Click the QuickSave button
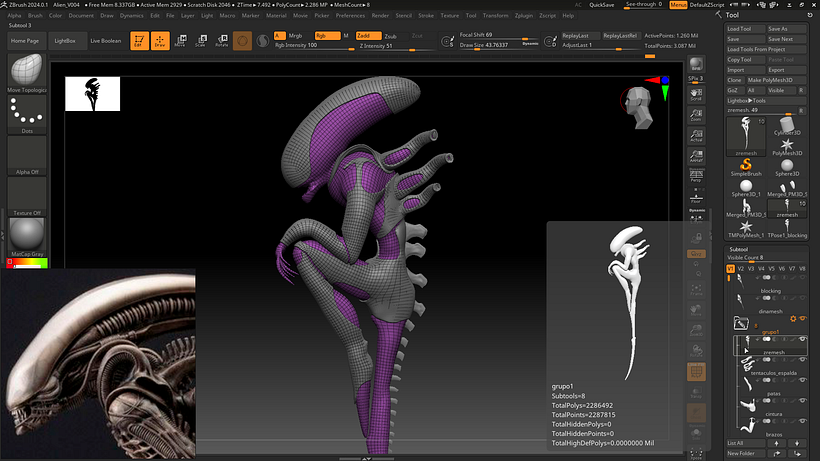 click(x=601, y=5)
